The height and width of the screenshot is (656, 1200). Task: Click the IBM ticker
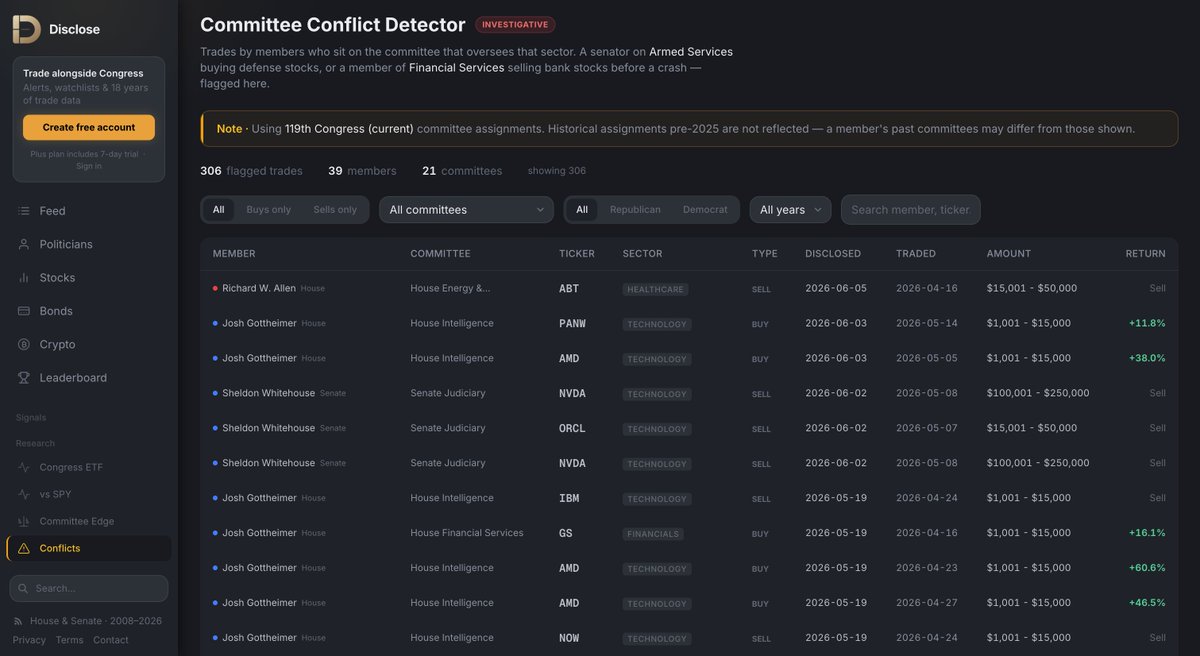click(x=569, y=498)
